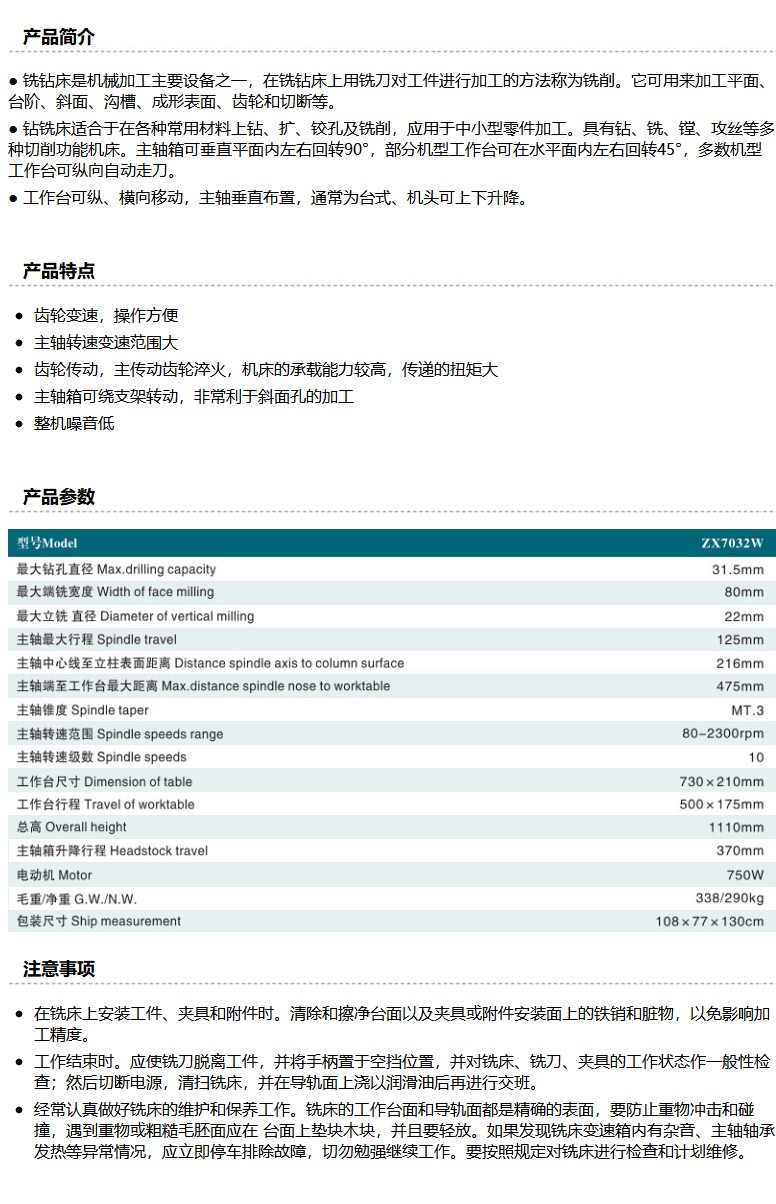Click the ZX7032W model header text
The image size is (776, 1204).
(731, 543)
